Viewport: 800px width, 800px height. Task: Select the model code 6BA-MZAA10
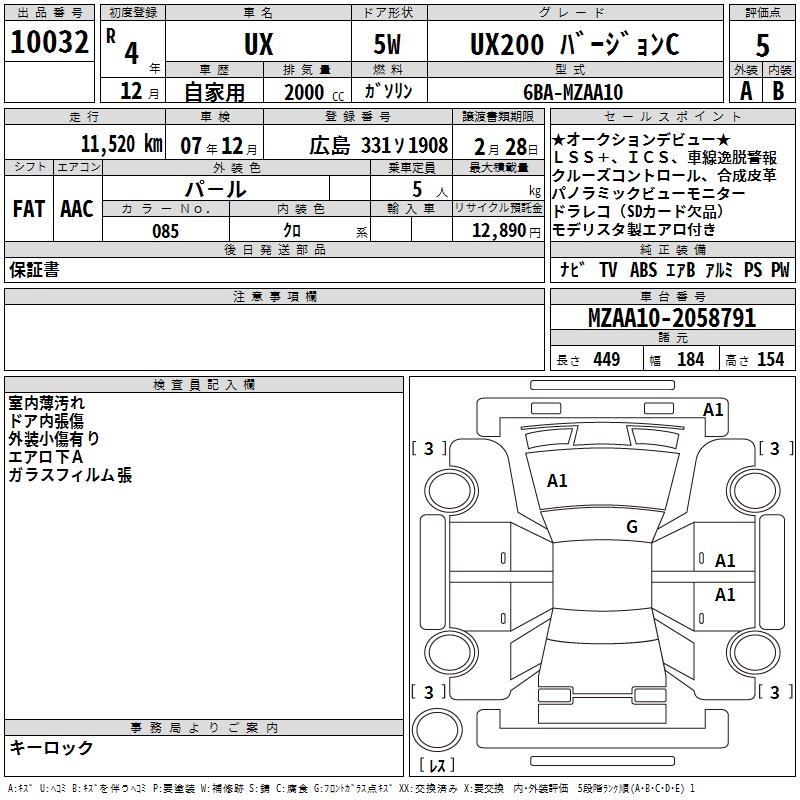tap(573, 92)
